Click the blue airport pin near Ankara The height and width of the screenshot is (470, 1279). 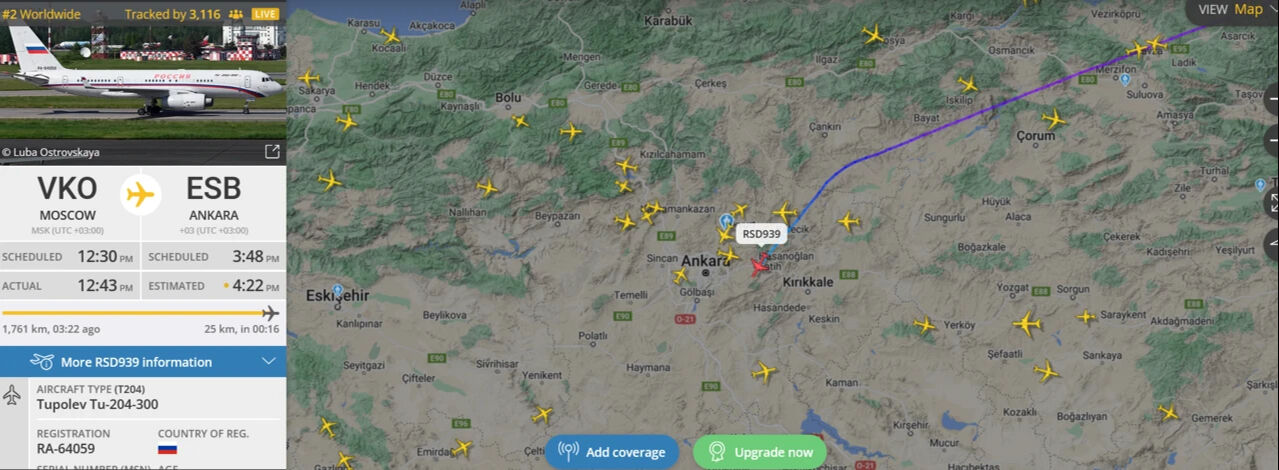tap(726, 220)
